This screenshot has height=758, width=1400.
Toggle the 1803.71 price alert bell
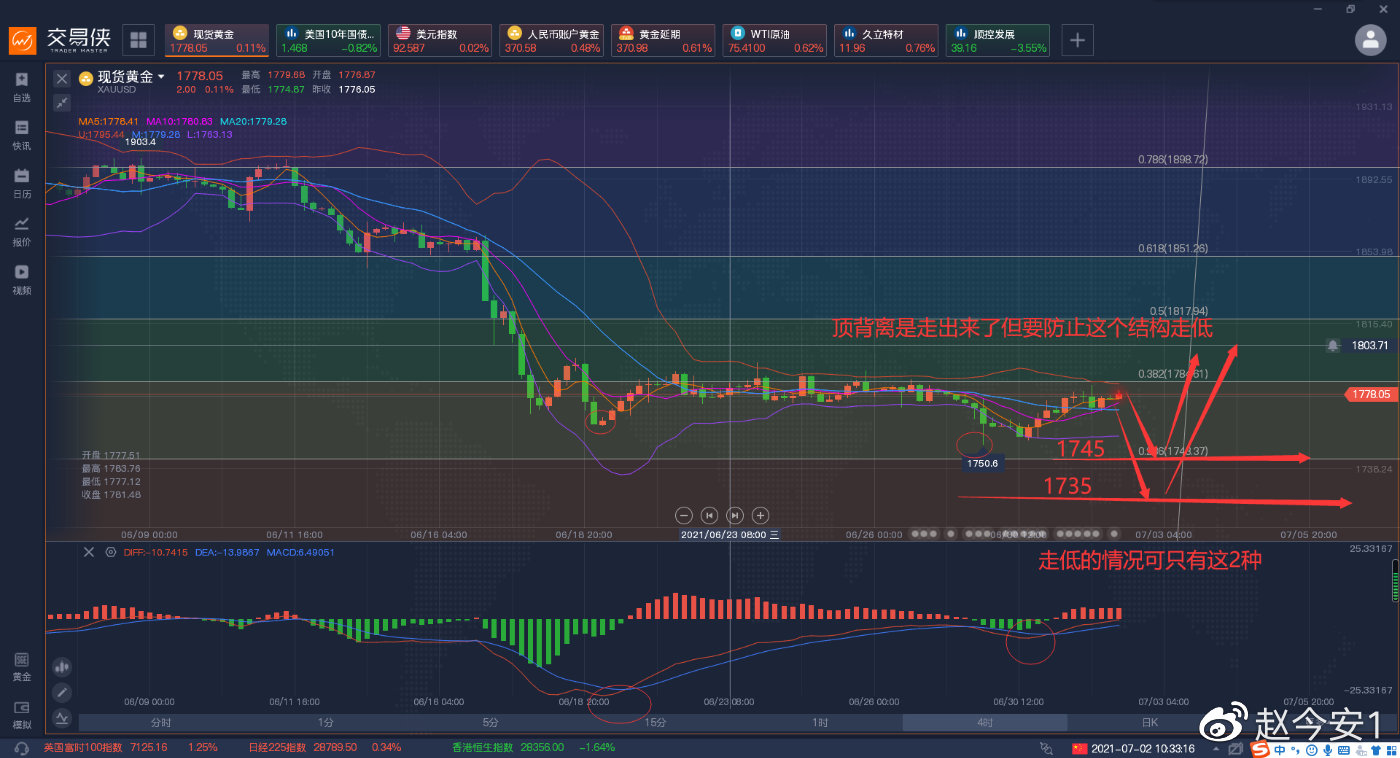(1333, 345)
